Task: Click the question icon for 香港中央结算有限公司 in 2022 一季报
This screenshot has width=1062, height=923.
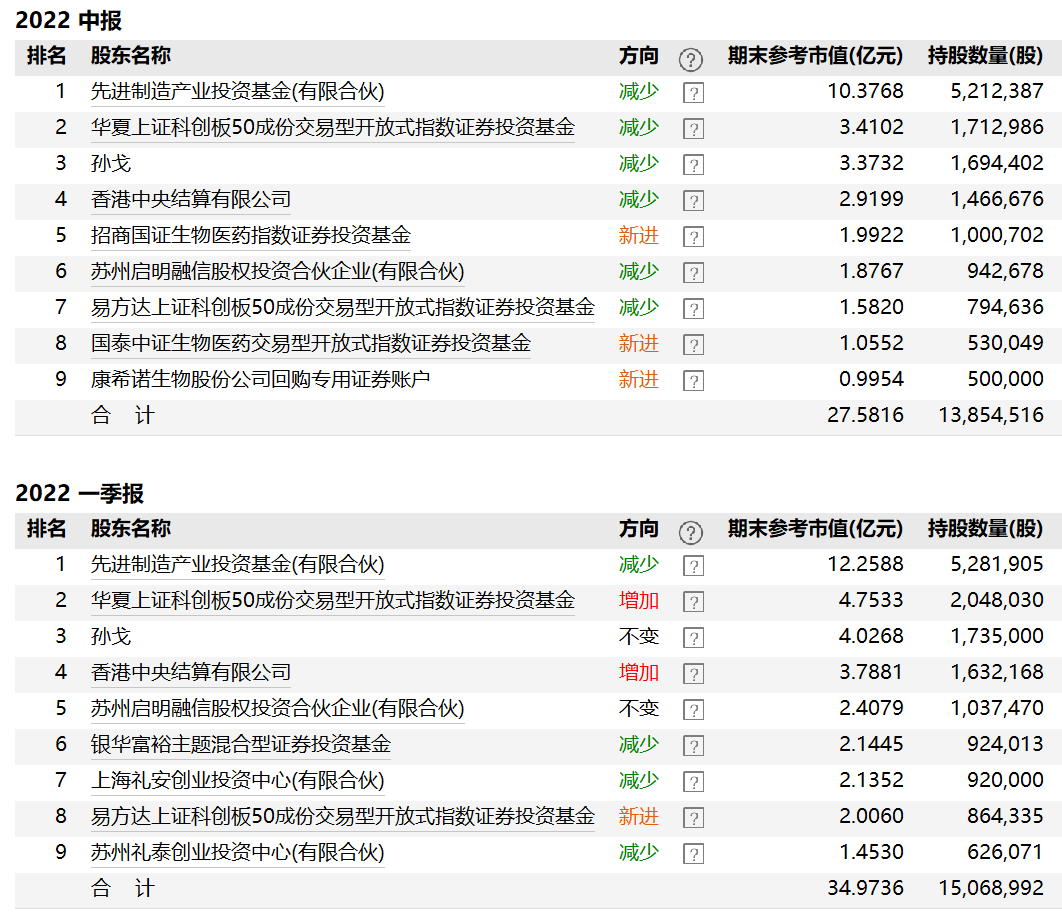Action: [693, 674]
